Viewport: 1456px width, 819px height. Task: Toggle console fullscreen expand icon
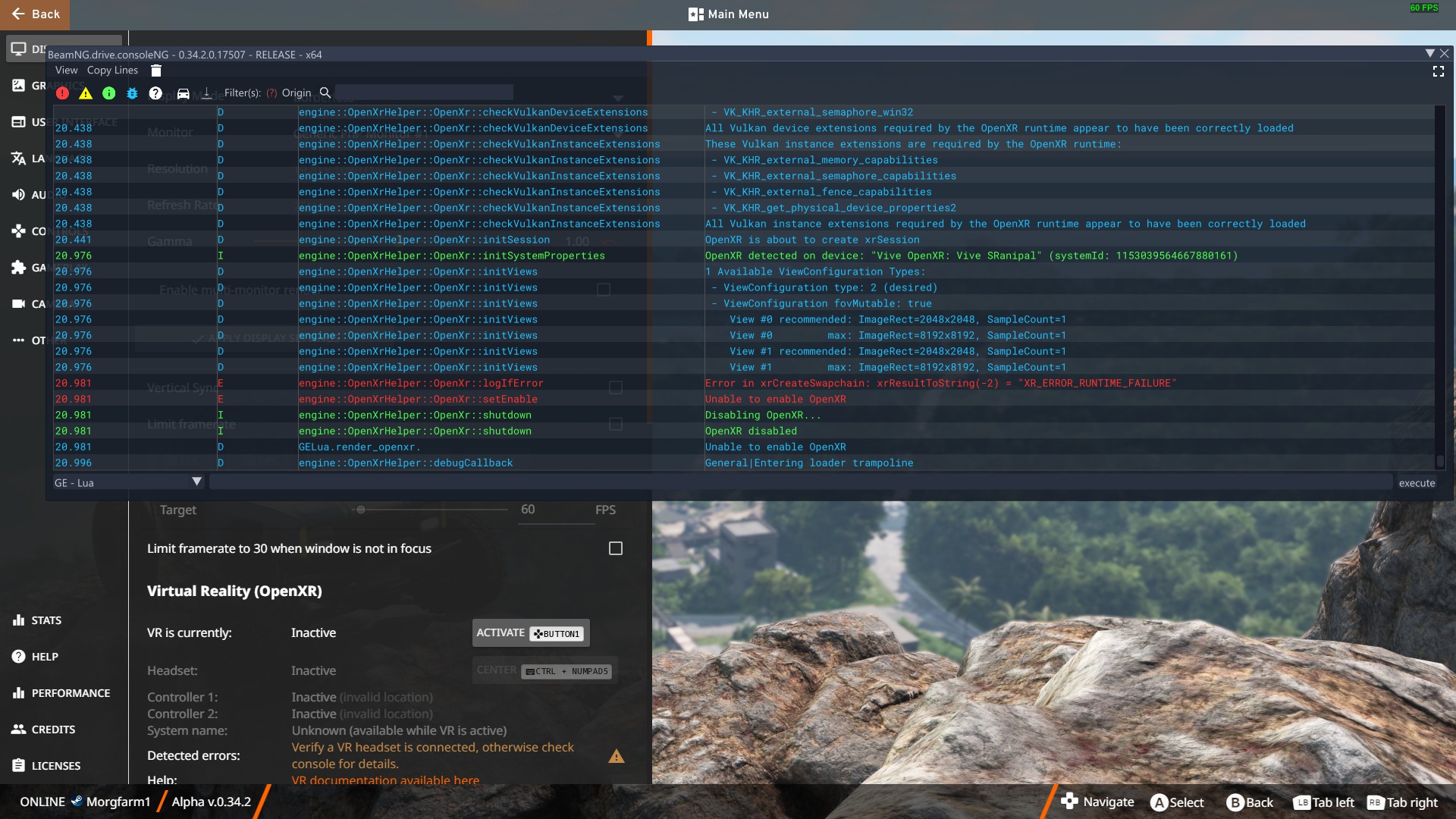point(1438,71)
